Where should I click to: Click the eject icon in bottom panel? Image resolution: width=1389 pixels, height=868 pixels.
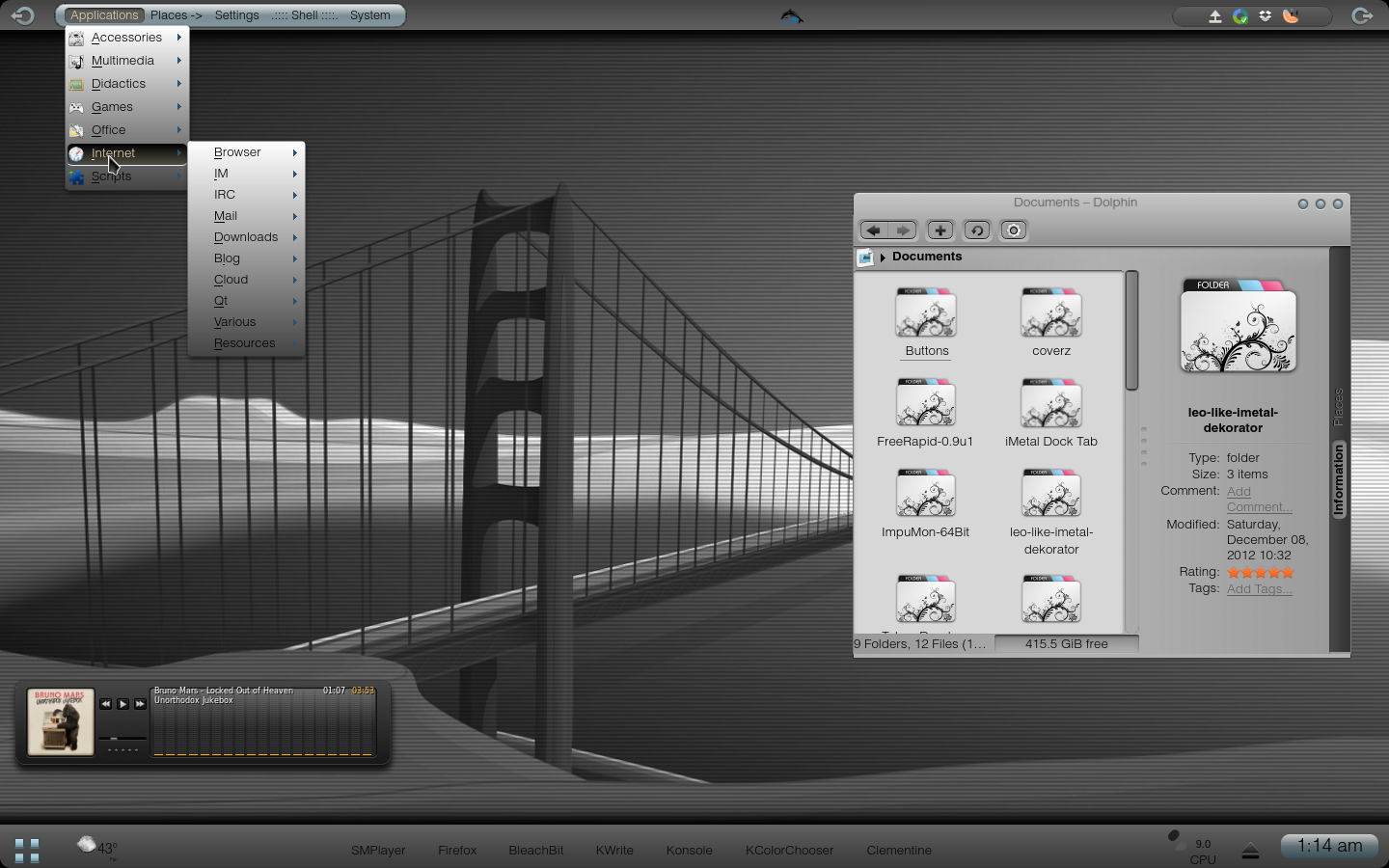pos(1250,851)
